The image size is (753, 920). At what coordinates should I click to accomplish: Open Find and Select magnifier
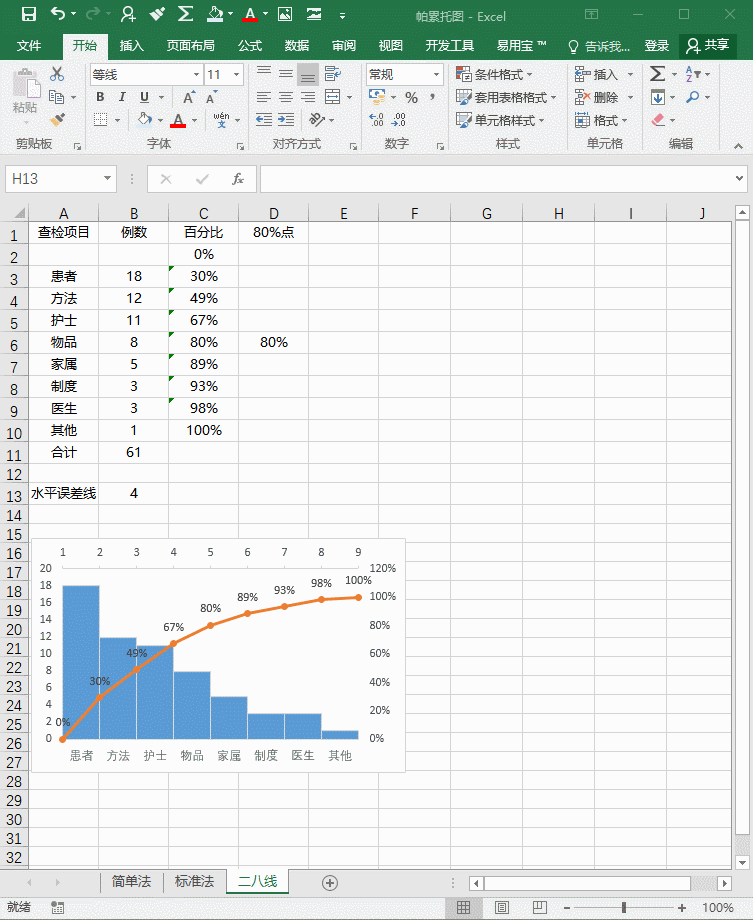tap(693, 97)
